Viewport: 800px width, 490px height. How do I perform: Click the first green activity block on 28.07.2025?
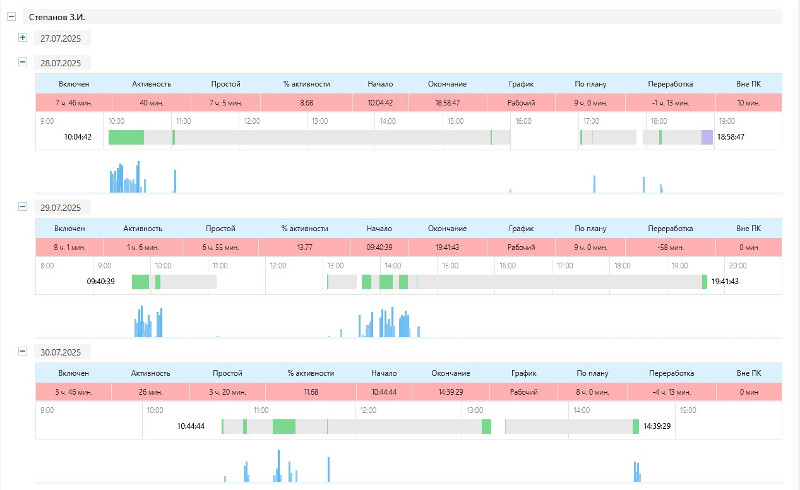point(126,137)
